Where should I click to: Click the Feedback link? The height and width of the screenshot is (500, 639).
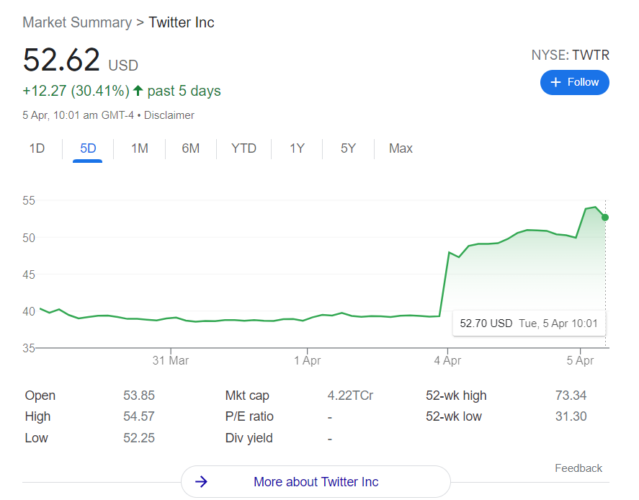click(578, 468)
